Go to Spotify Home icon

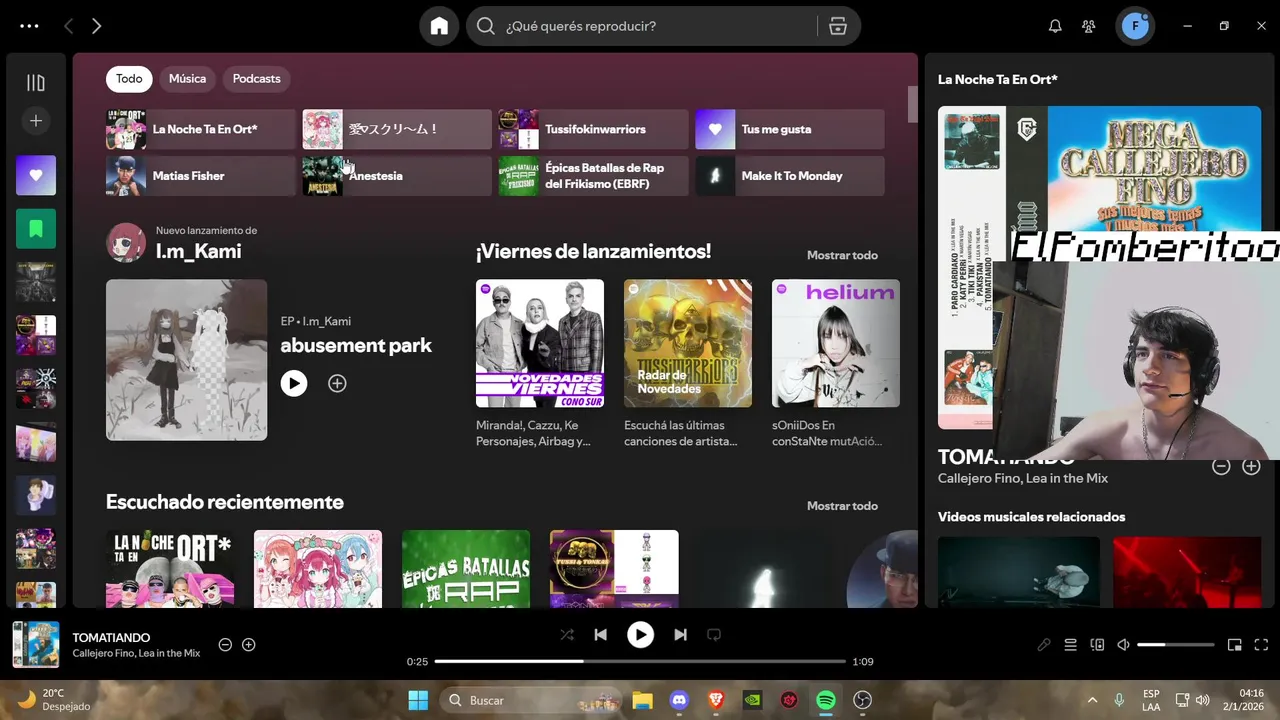(439, 26)
